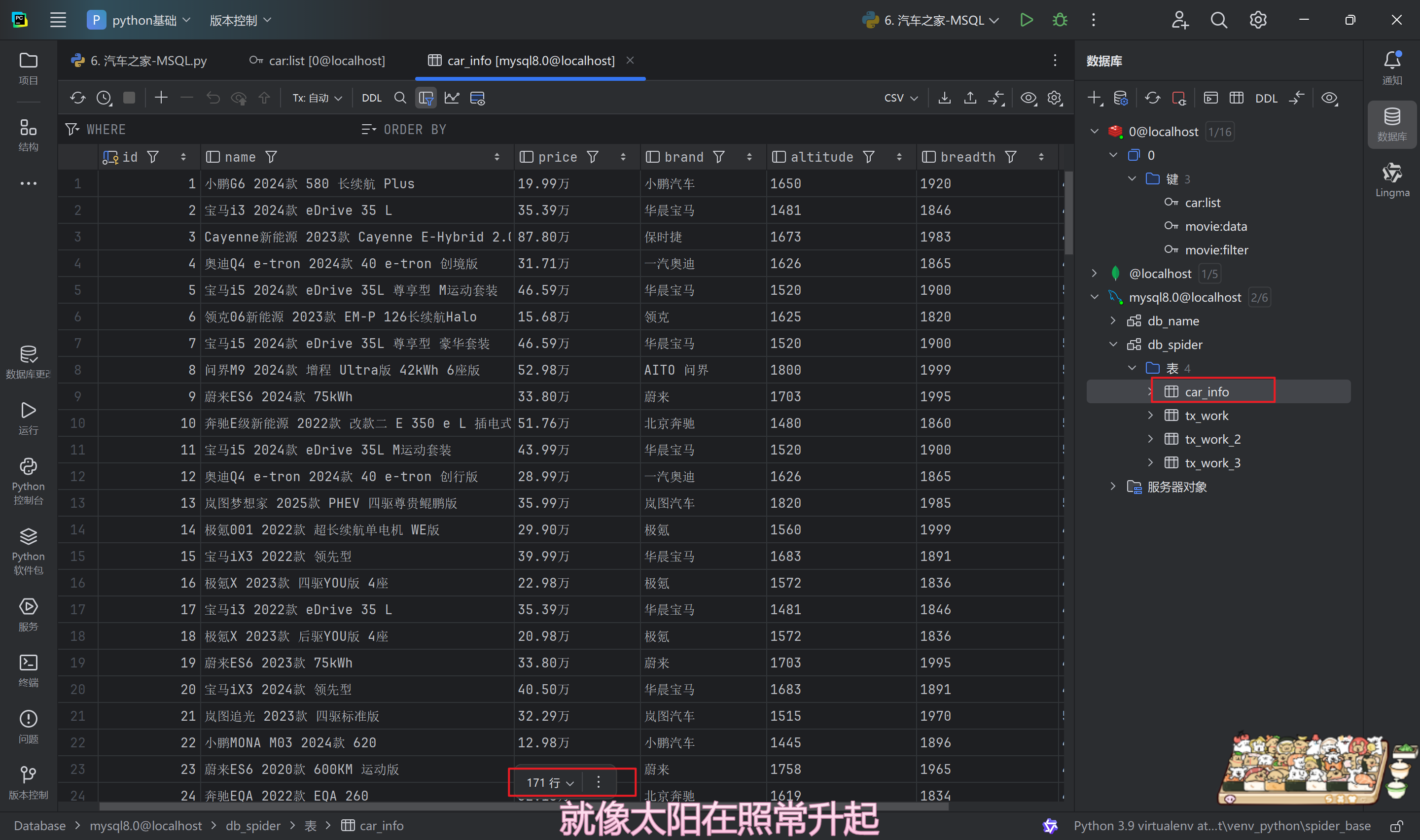The height and width of the screenshot is (840, 1420).
Task: Open IDE settings gear in title bar
Action: coord(1258,20)
